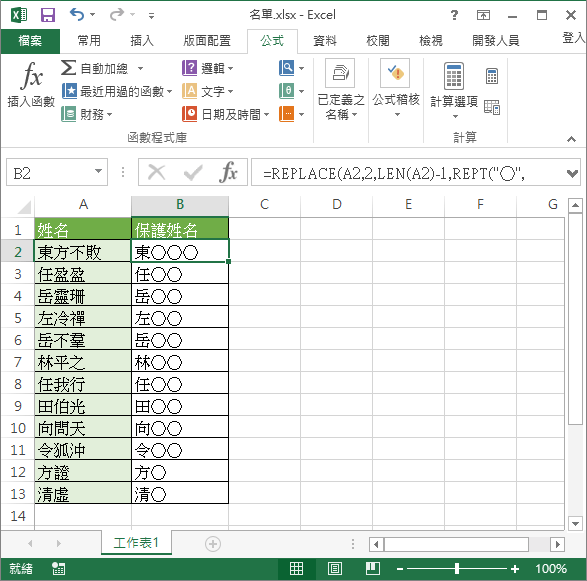This screenshot has width=587, height=581.
Task: Switch to the 常用 Home tab
Action: point(89,40)
